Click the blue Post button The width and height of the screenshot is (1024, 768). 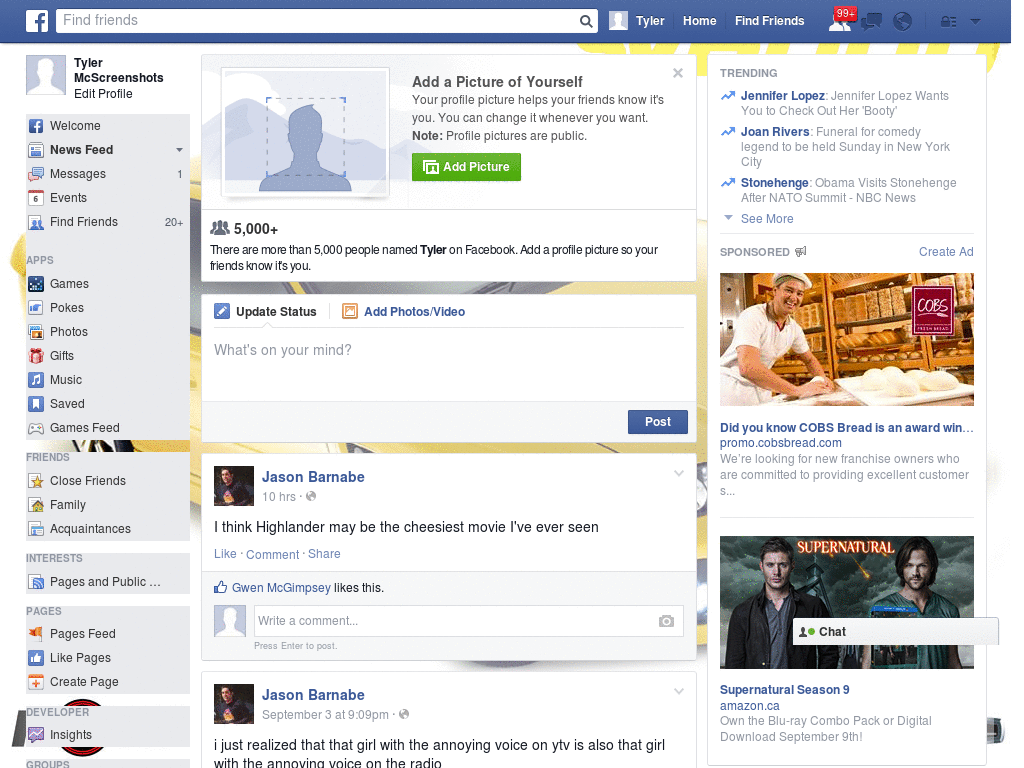click(658, 422)
